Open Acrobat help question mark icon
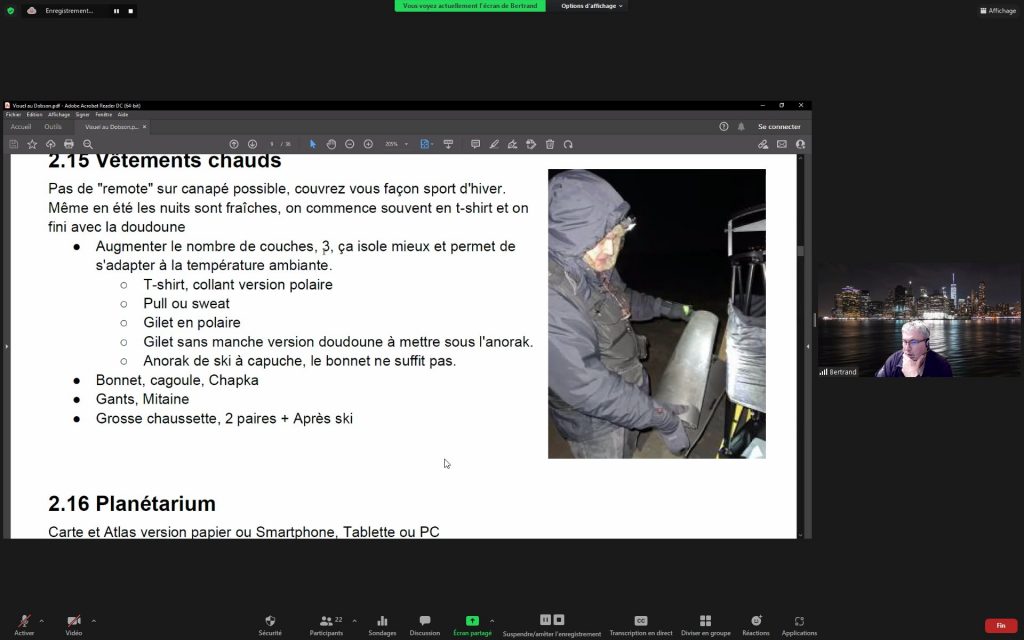The height and width of the screenshot is (640, 1024). pos(724,127)
